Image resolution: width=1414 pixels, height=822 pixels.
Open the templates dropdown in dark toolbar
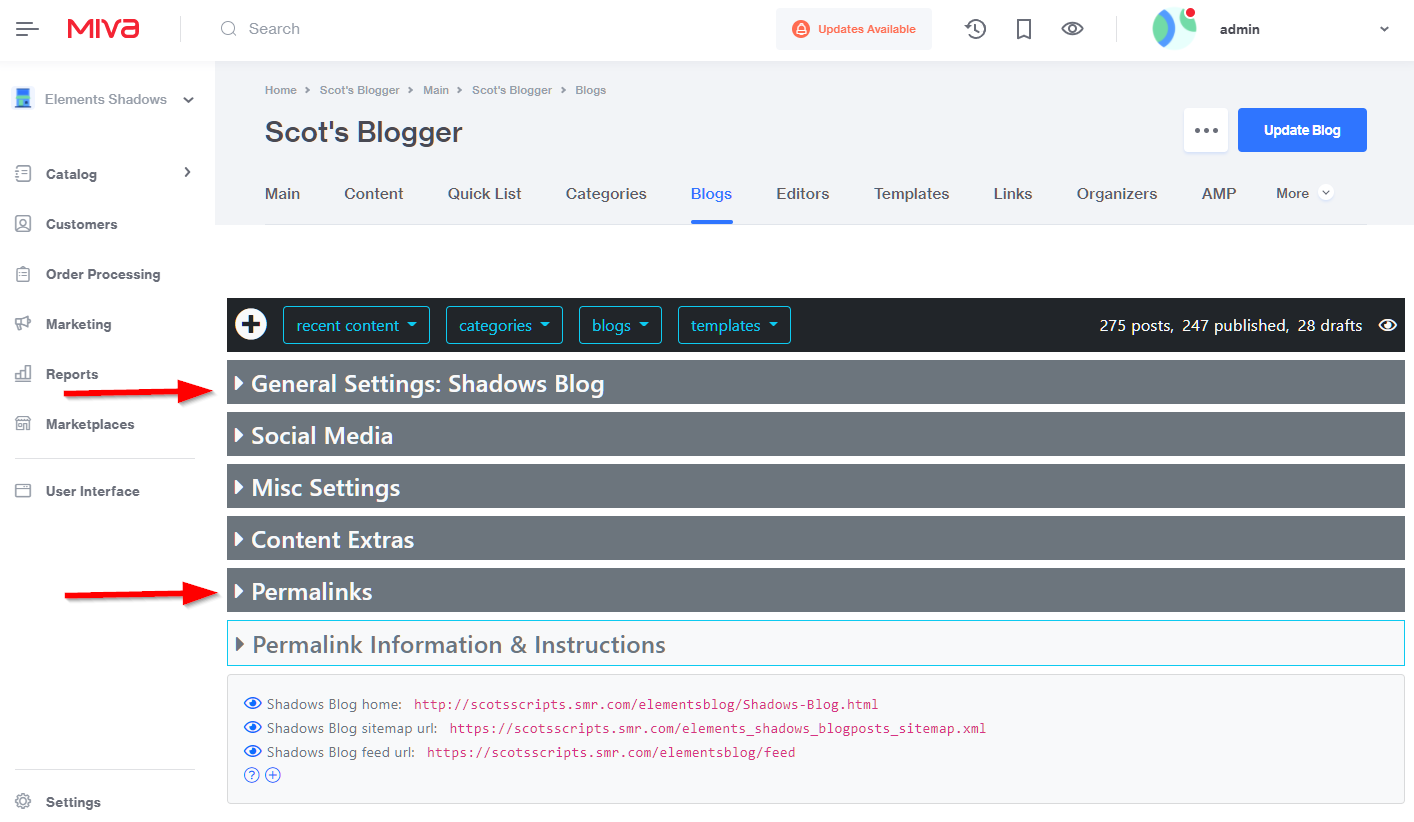pyautogui.click(x=734, y=325)
